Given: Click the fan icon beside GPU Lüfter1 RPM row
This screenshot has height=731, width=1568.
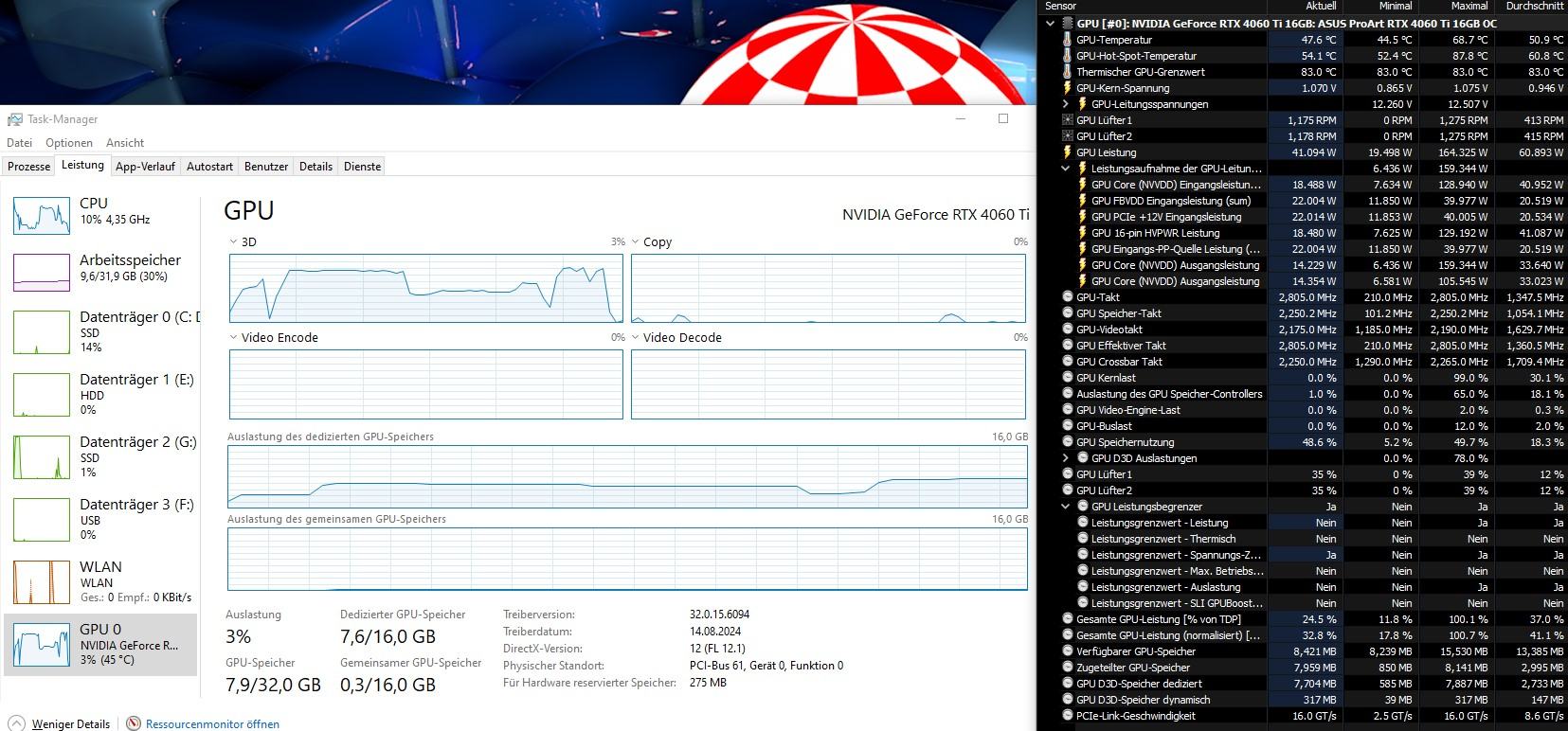Looking at the screenshot, I should [1068, 120].
